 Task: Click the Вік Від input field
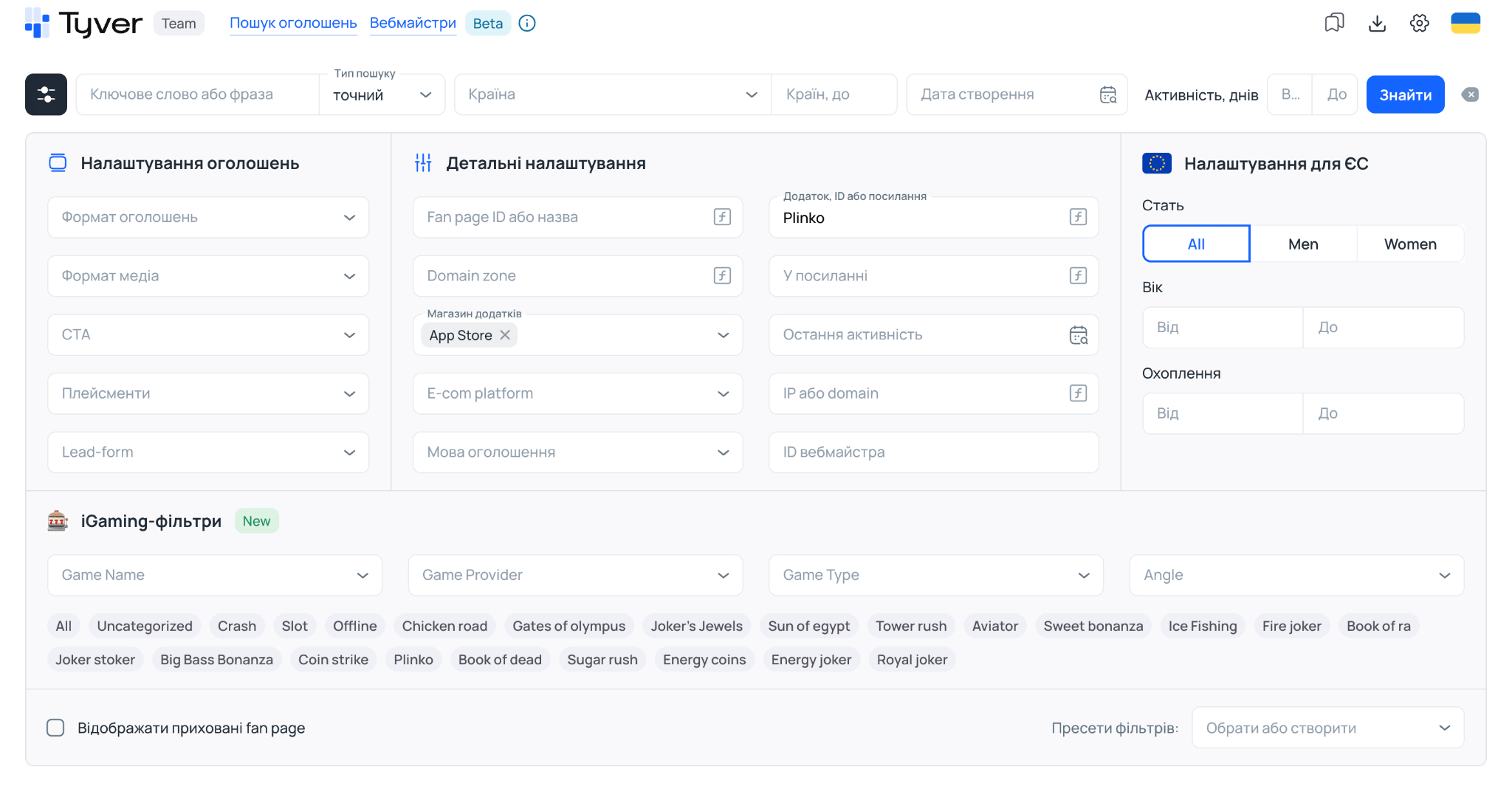pyautogui.click(x=1223, y=328)
